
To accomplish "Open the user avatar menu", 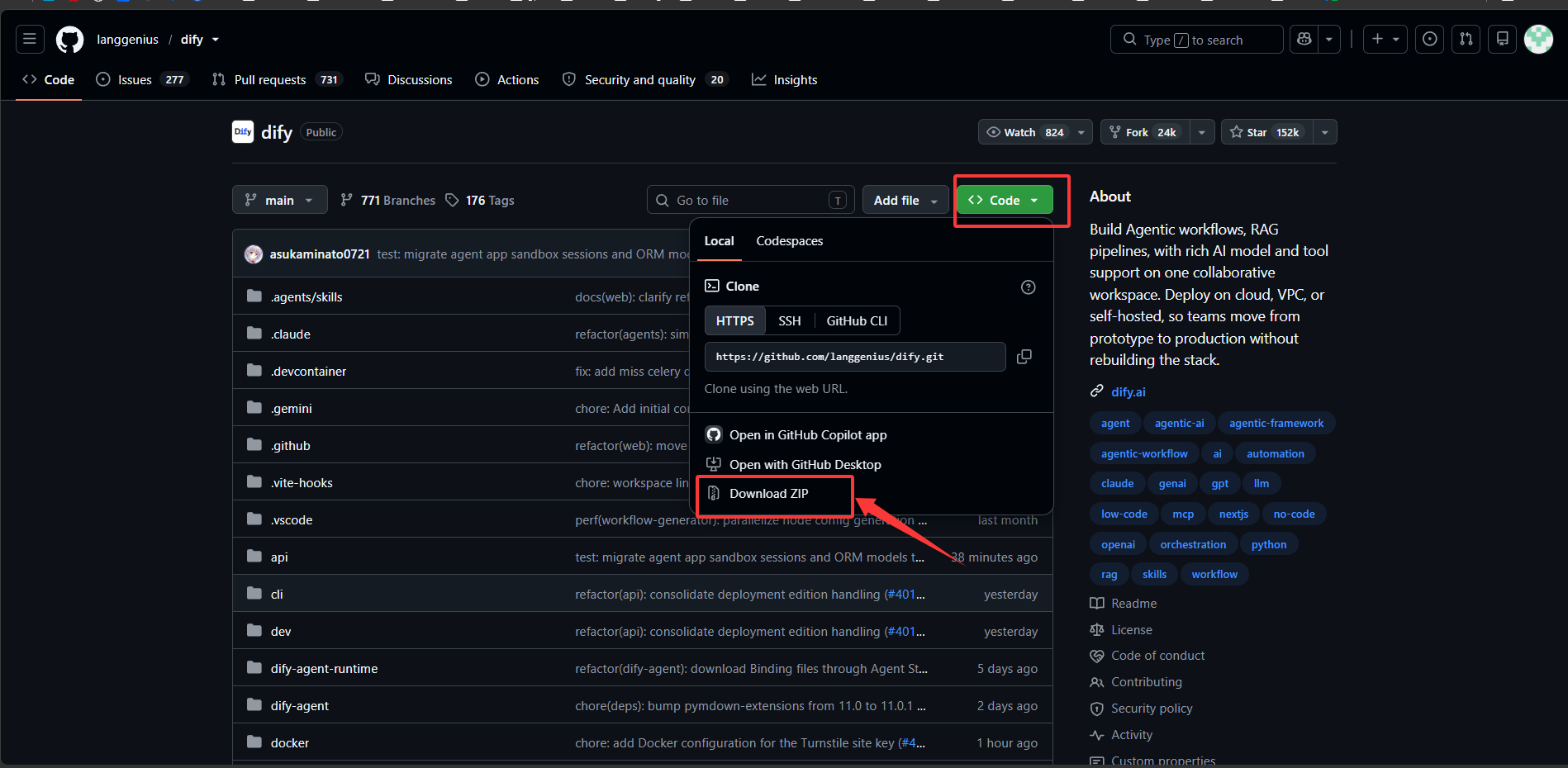I will click(x=1538, y=39).
